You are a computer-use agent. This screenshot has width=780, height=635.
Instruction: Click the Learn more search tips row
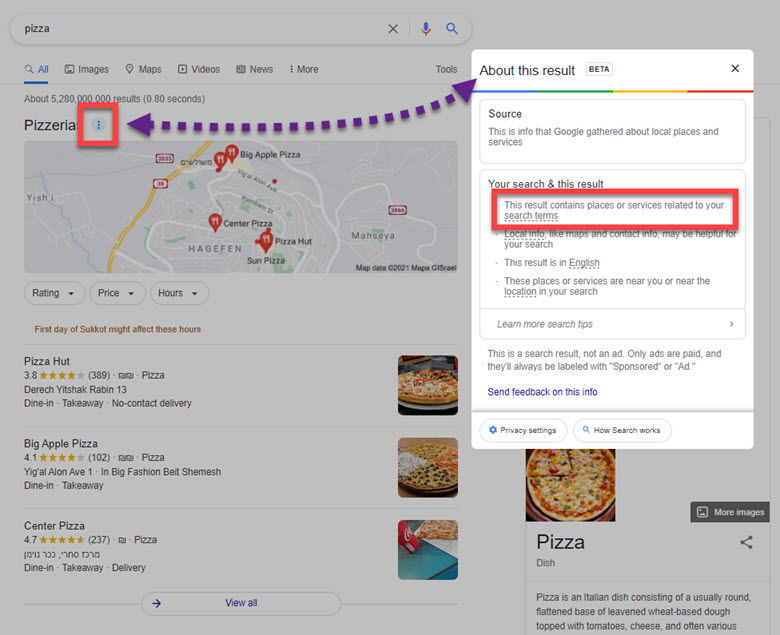tap(612, 324)
